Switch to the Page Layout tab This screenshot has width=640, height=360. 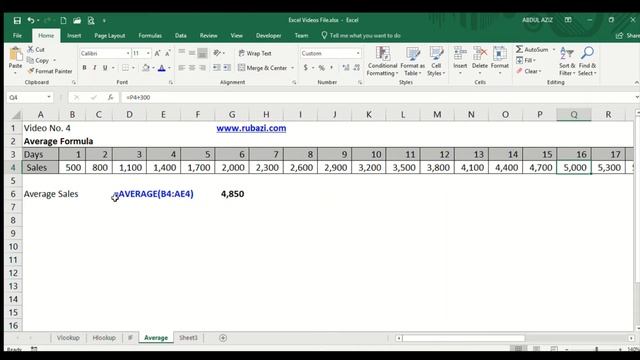(x=109, y=36)
